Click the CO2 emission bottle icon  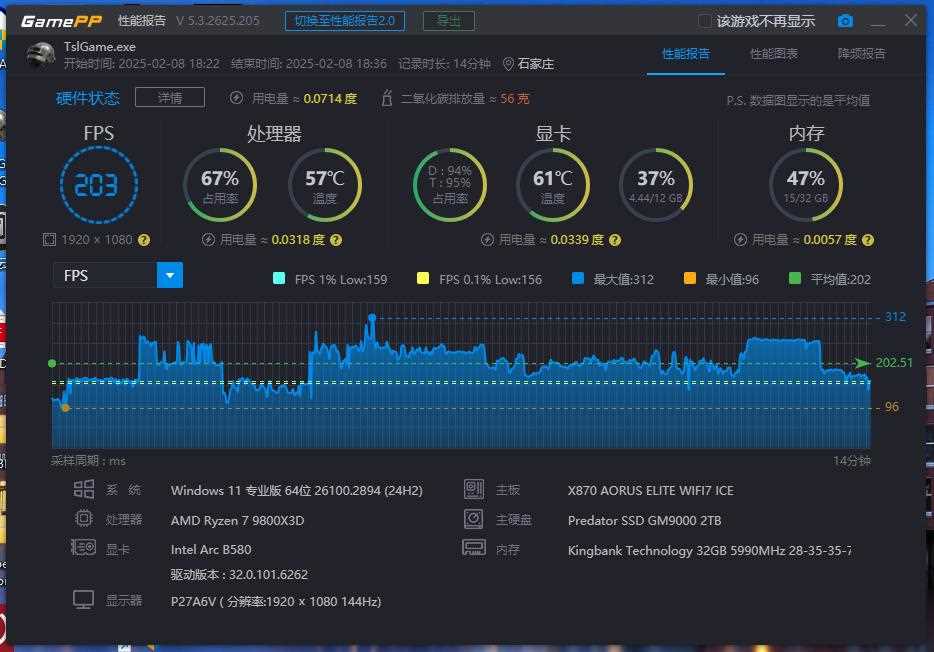pyautogui.click(x=387, y=98)
